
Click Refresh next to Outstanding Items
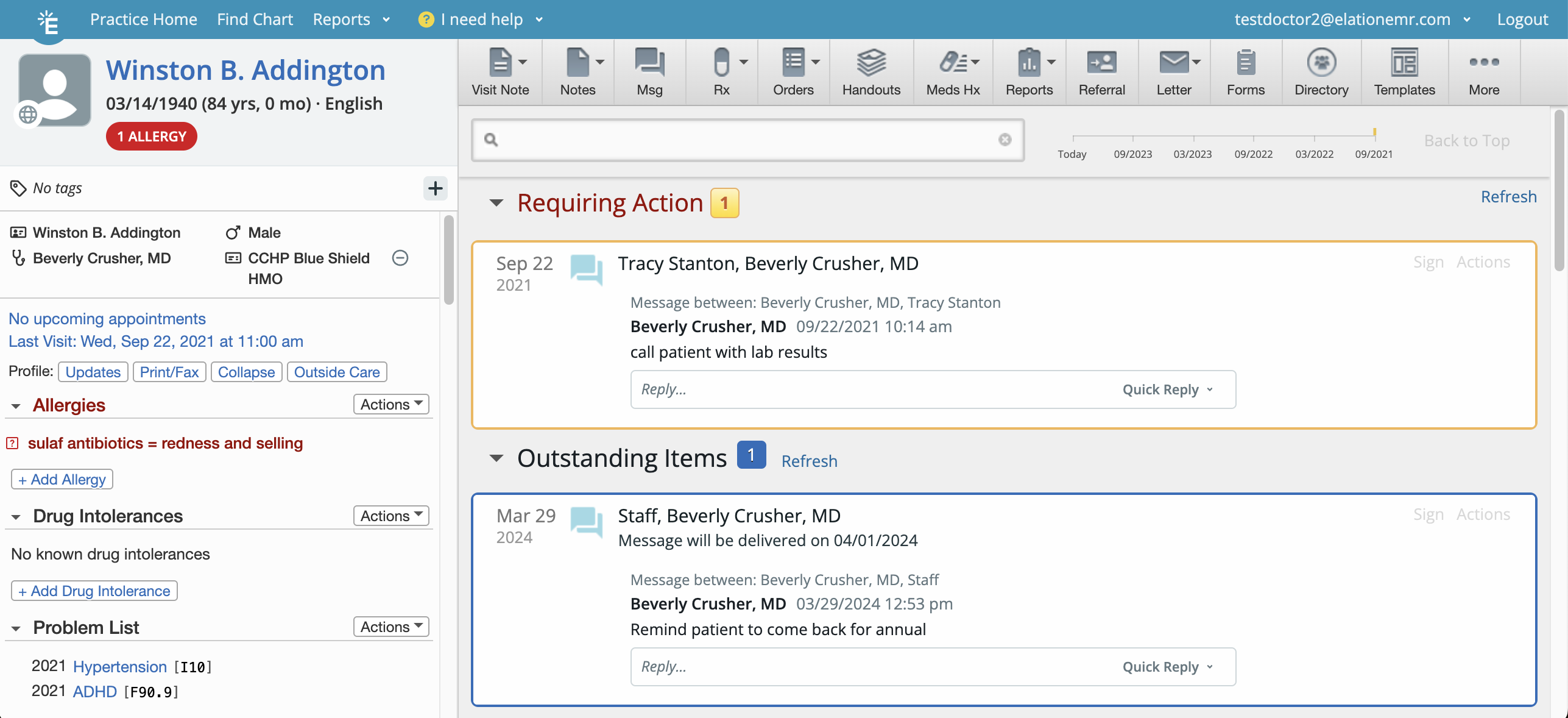(809, 461)
